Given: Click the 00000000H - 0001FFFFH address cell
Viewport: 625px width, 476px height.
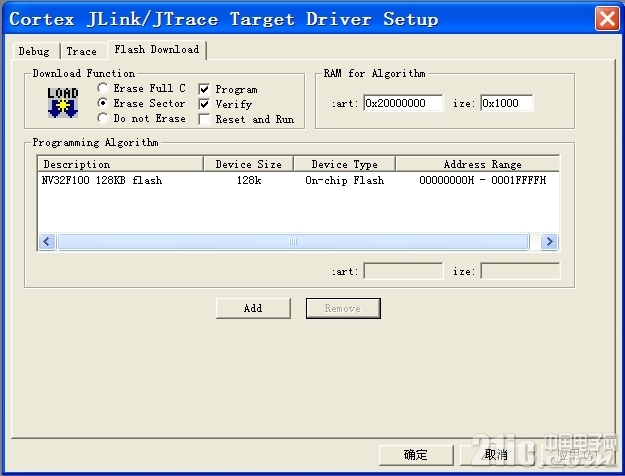Looking at the screenshot, I should point(483,181).
